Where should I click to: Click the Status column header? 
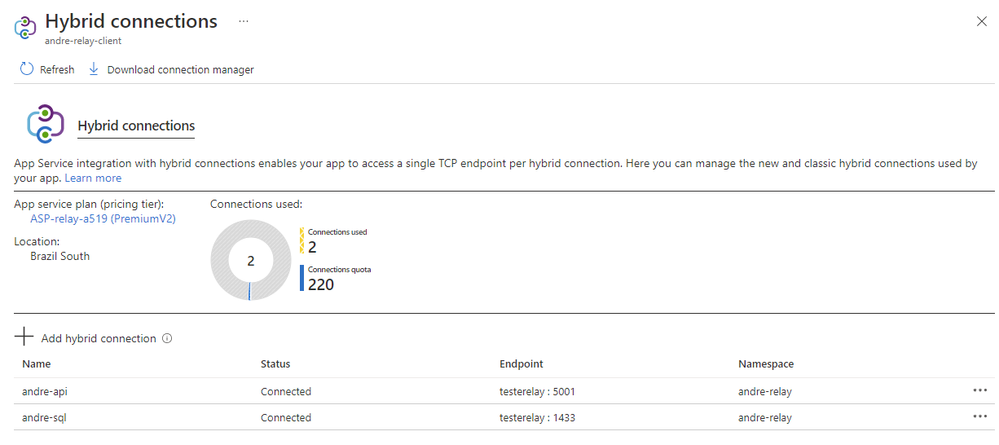pos(275,364)
